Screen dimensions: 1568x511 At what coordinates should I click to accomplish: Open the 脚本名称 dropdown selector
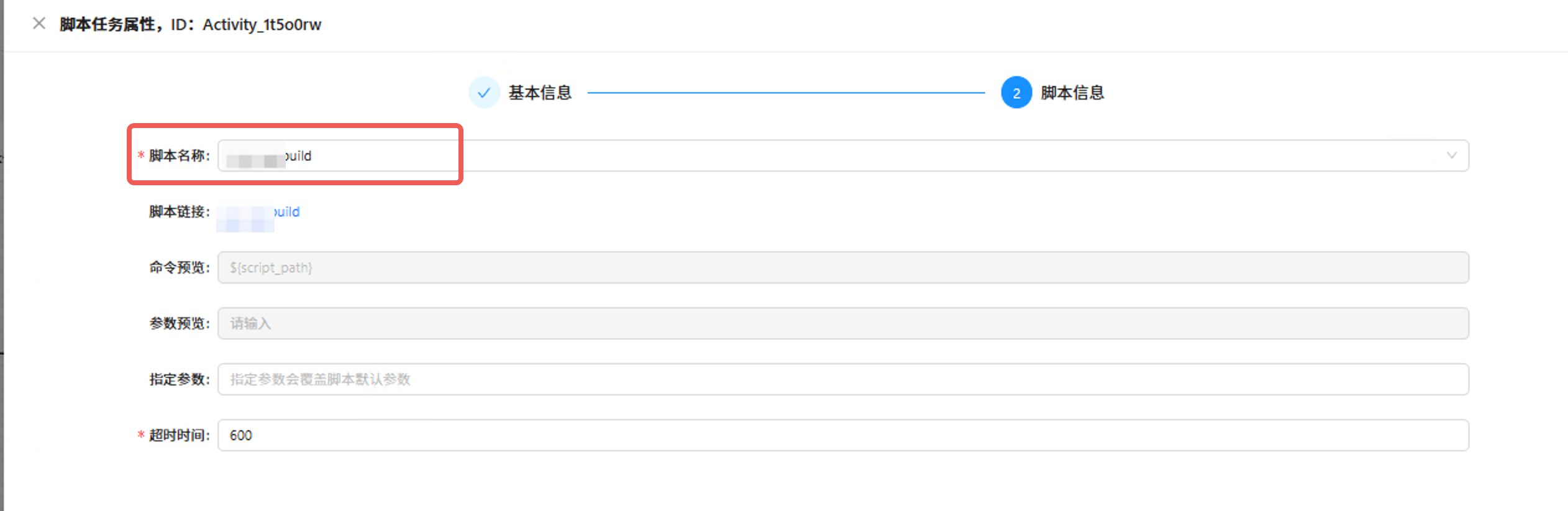843,155
